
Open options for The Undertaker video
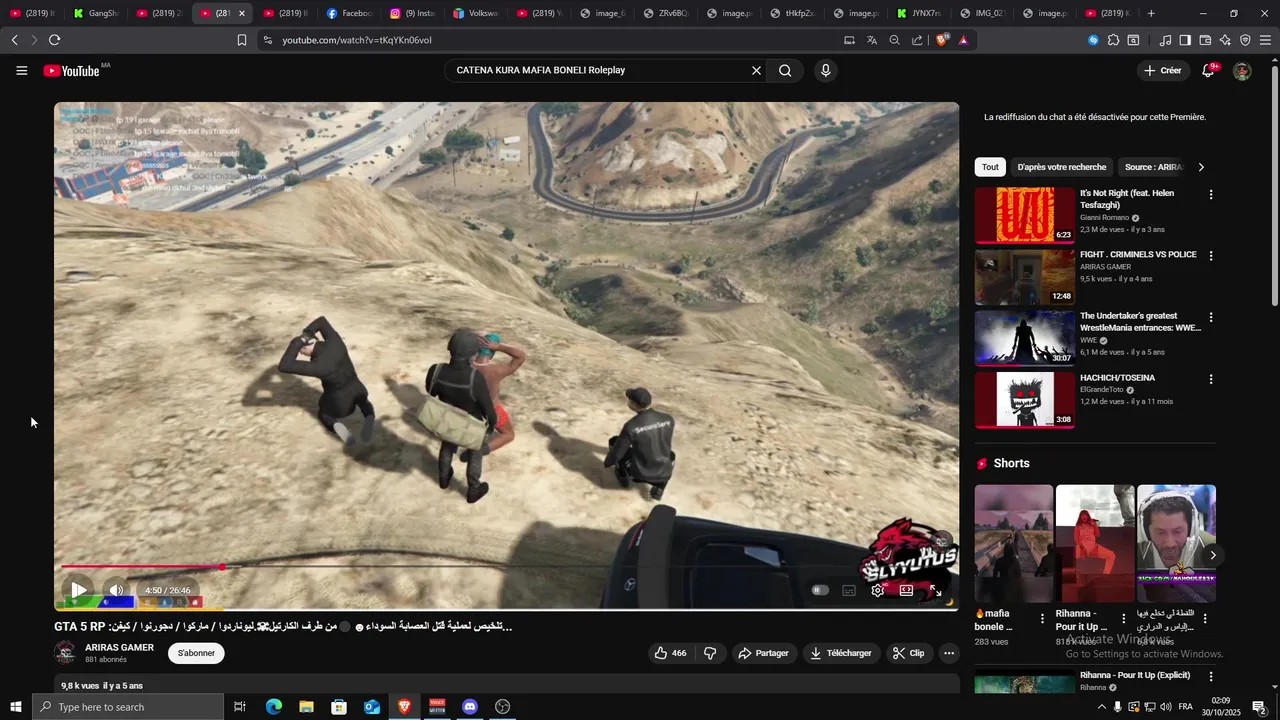click(1211, 318)
